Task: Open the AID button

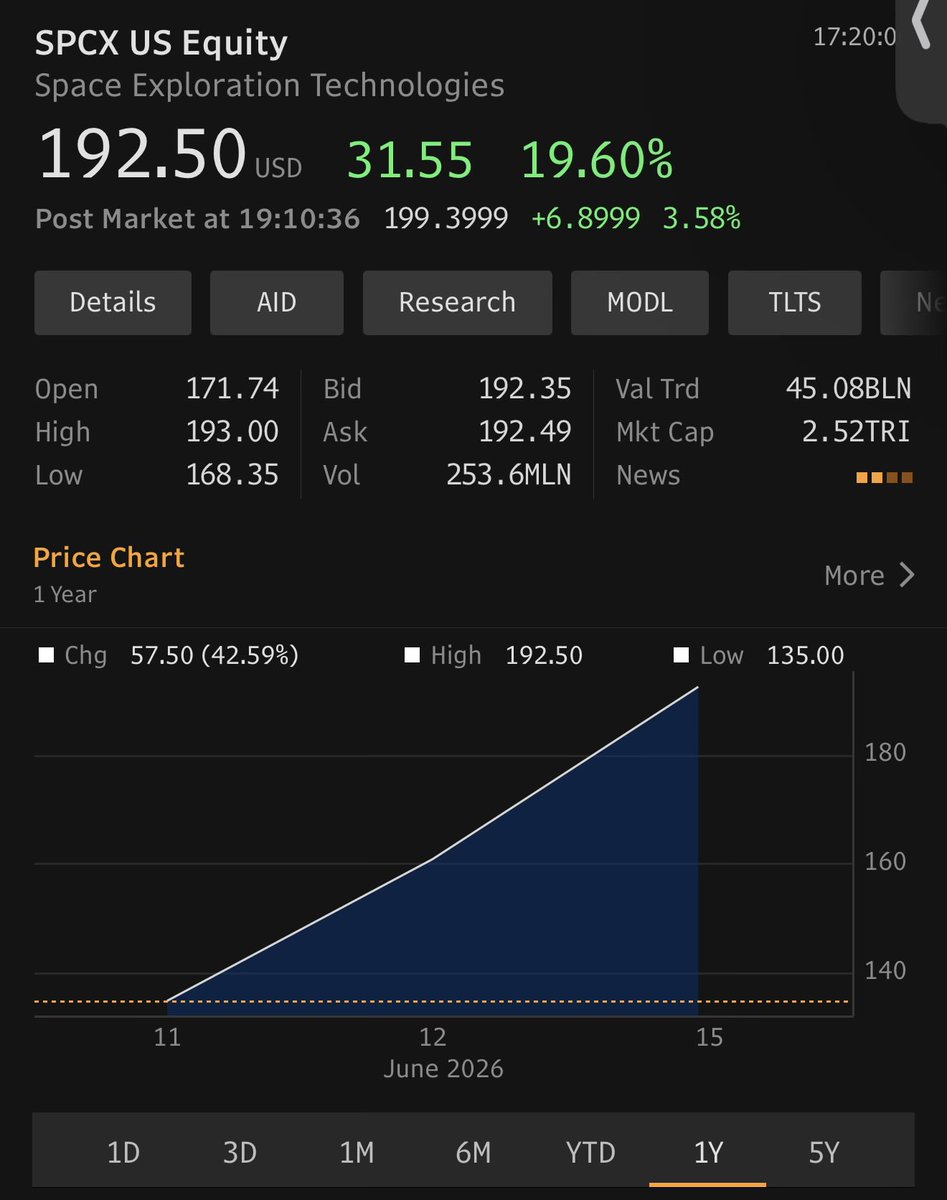Action: pyautogui.click(x=277, y=302)
